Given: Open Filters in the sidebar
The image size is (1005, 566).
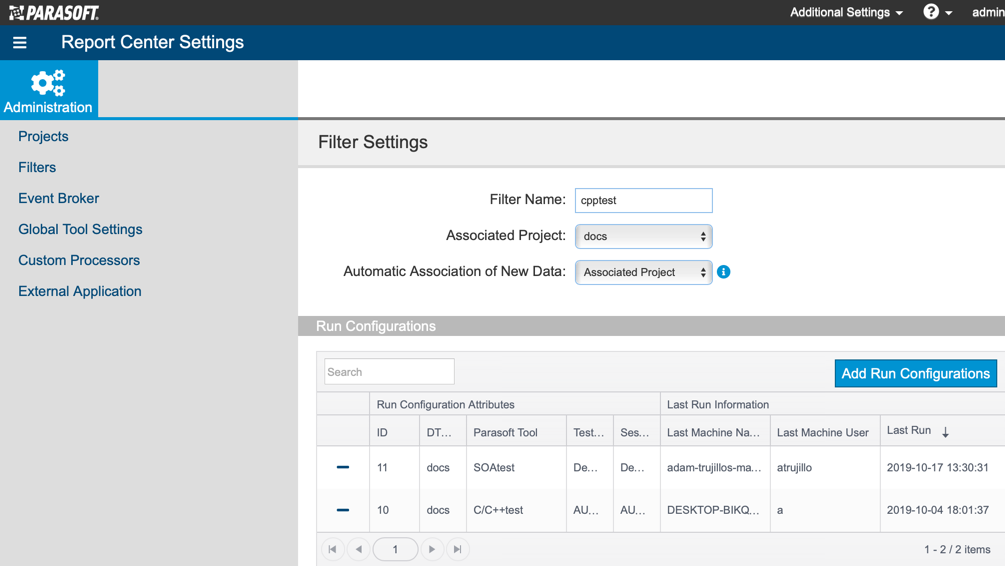Looking at the screenshot, I should coord(37,167).
